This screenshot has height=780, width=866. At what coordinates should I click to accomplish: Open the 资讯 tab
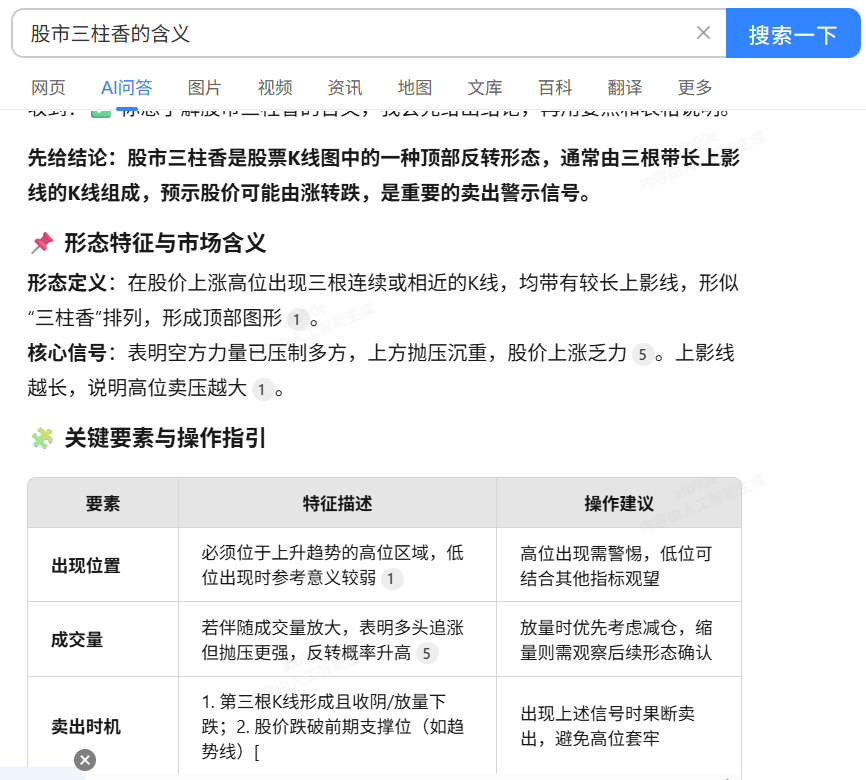coord(345,87)
